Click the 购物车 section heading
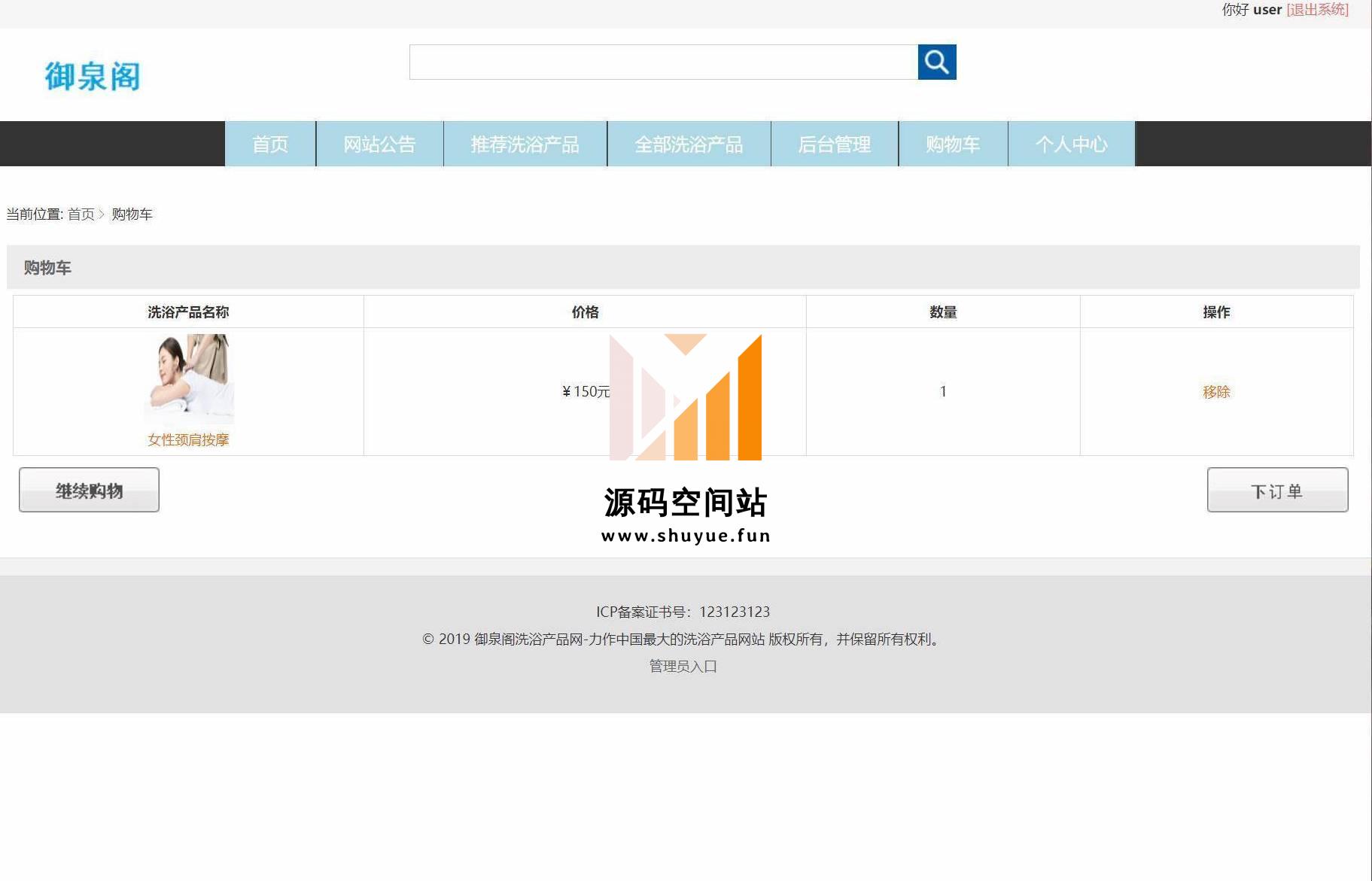The width and height of the screenshot is (1372, 881). pos(47,268)
